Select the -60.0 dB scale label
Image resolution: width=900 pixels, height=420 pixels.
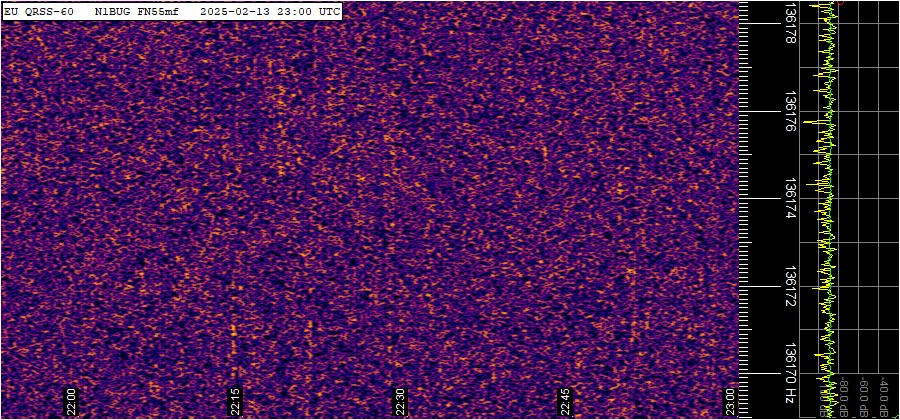864,397
